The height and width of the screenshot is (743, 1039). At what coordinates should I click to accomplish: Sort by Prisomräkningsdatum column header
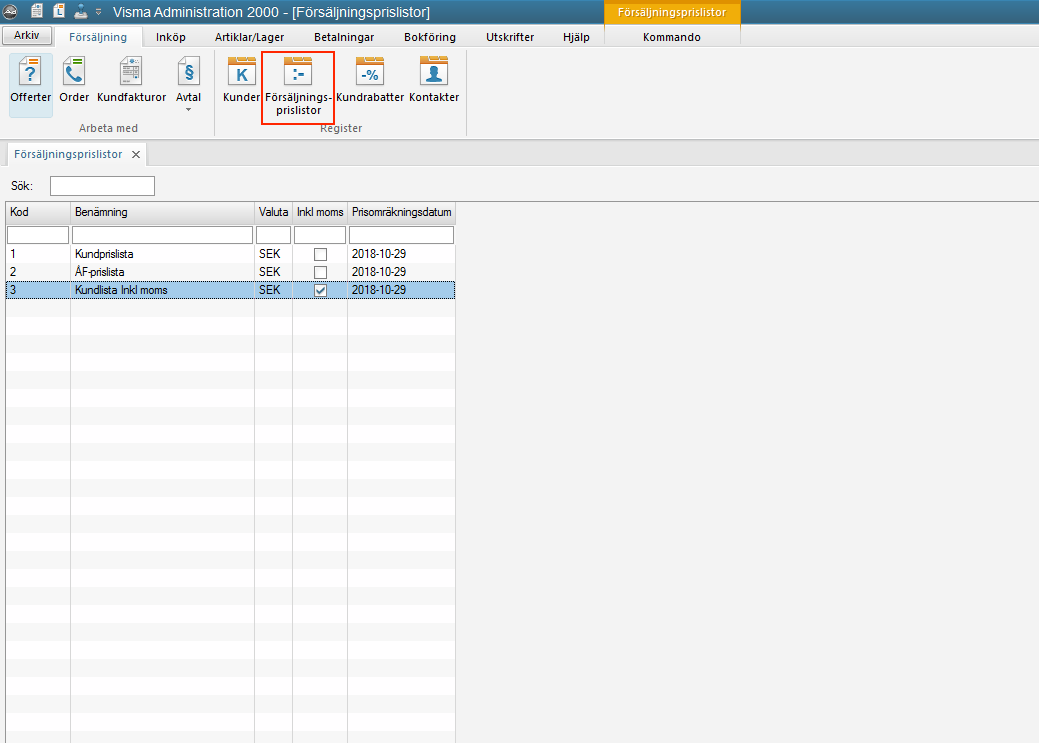pyautogui.click(x=402, y=212)
